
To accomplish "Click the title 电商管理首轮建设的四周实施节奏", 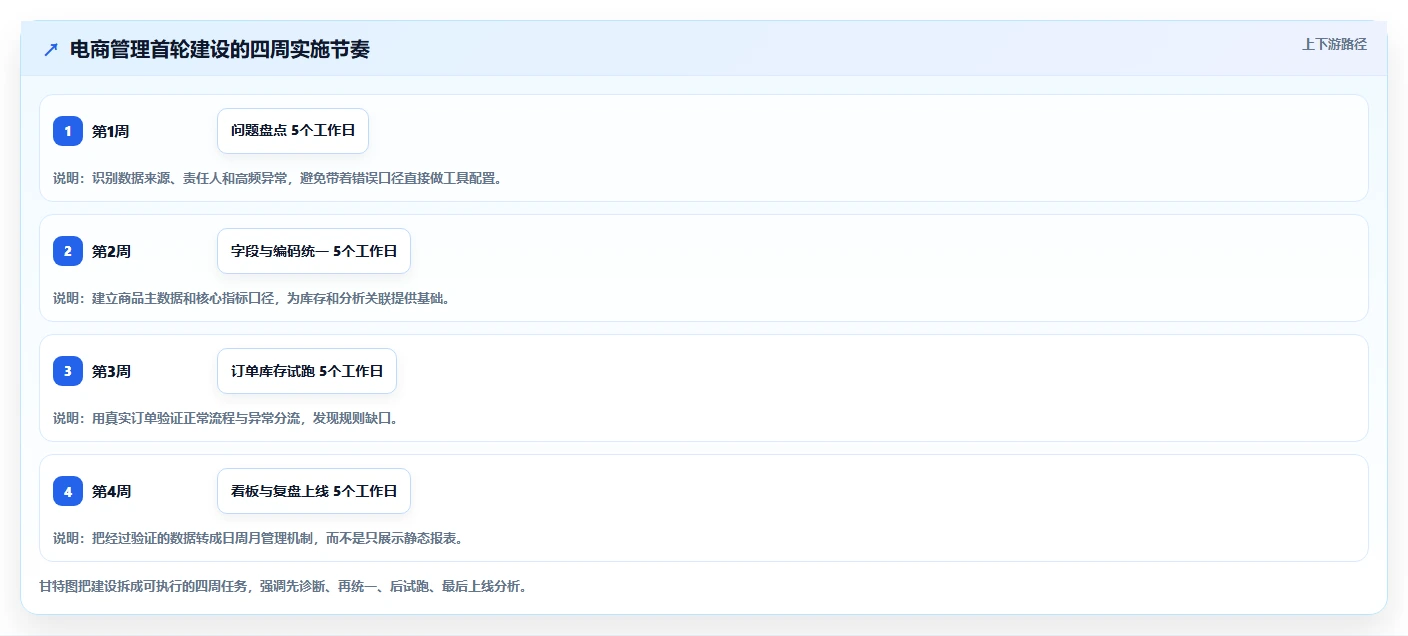I will point(220,49).
